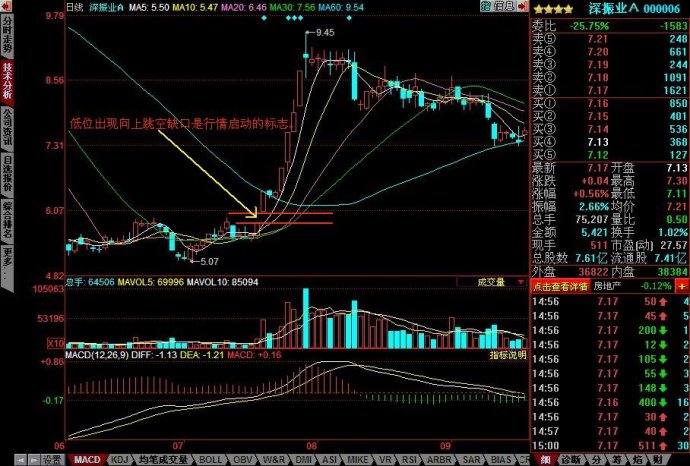Click the red arrow exit icon
This screenshot has width=690, height=466.
click(x=523, y=6)
